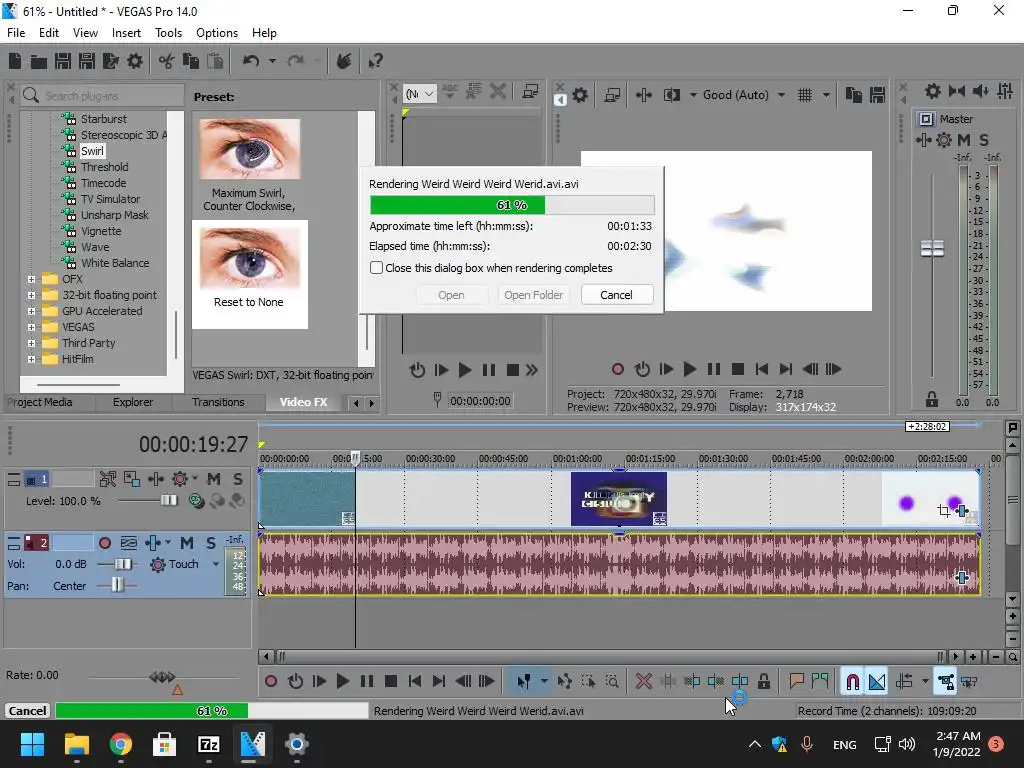
Task: Expand the VEGAS folder
Action: [31, 327]
